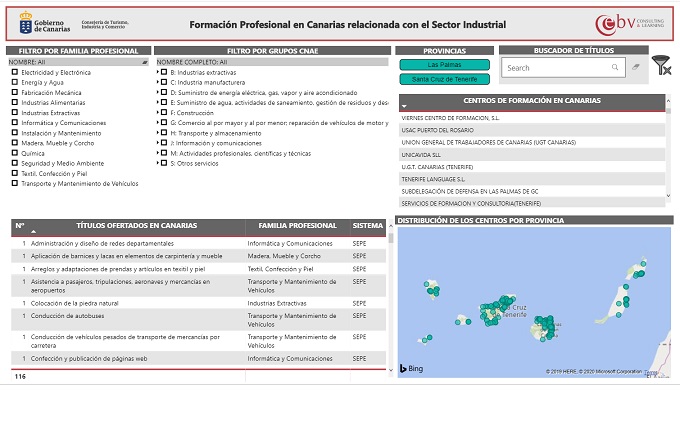Viewport: 680px width, 440px height.
Task: Sort by Familia Profesional column header
Action: tap(298, 225)
